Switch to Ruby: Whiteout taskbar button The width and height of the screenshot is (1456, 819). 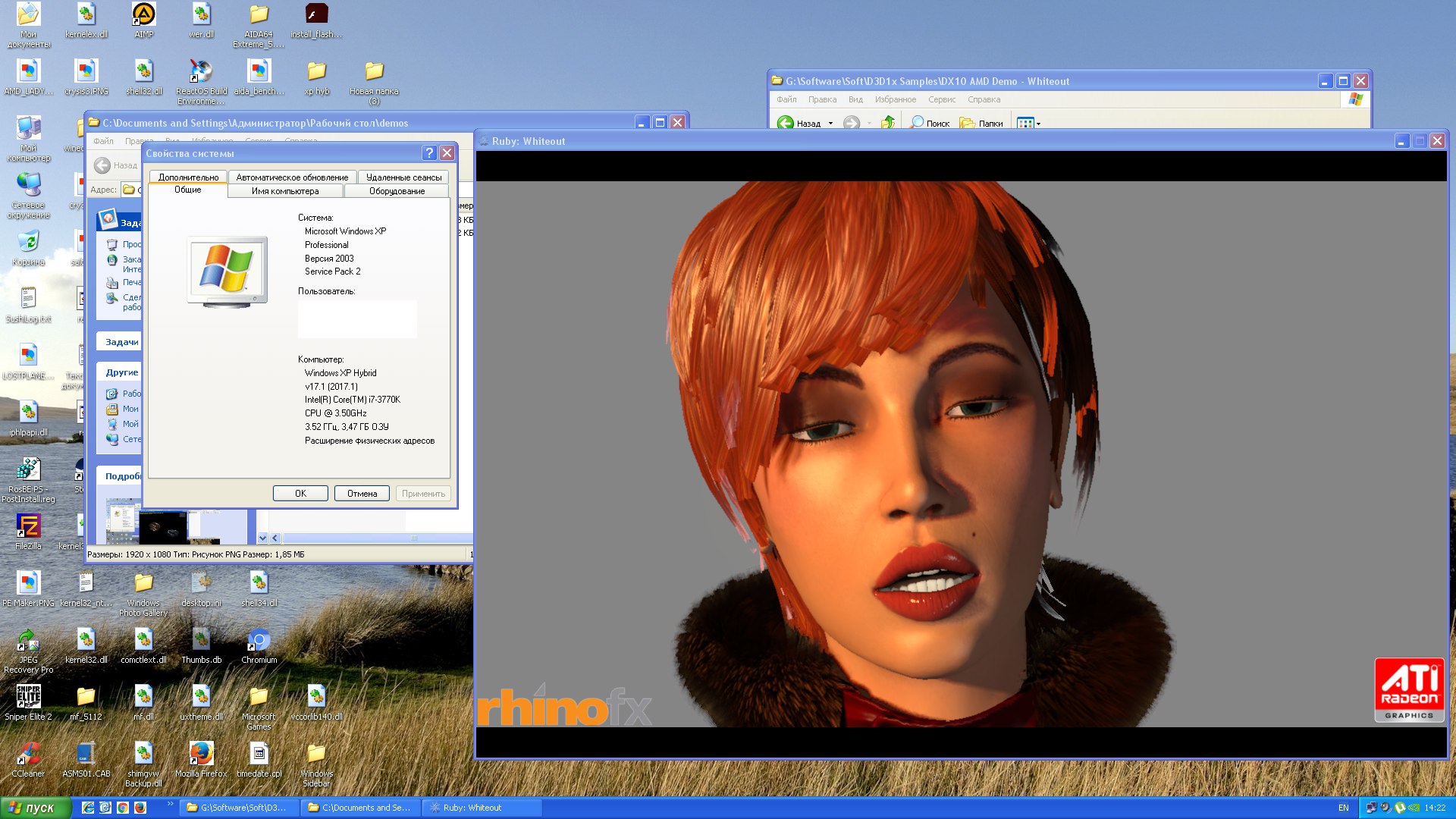pos(482,808)
